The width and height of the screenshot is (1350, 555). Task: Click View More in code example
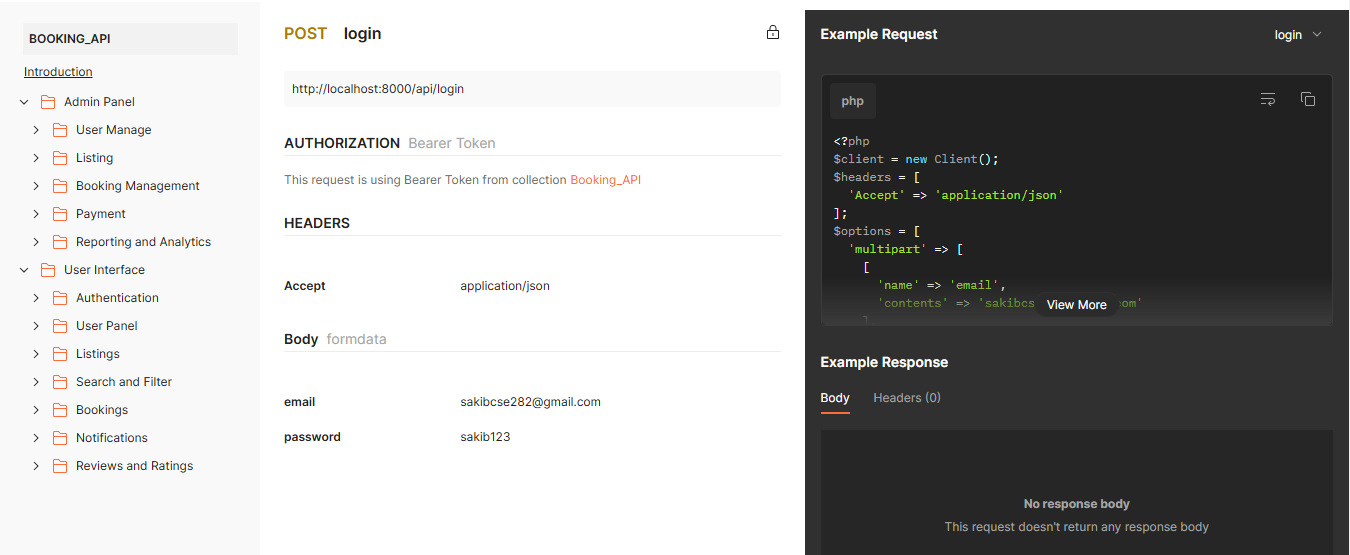point(1076,305)
